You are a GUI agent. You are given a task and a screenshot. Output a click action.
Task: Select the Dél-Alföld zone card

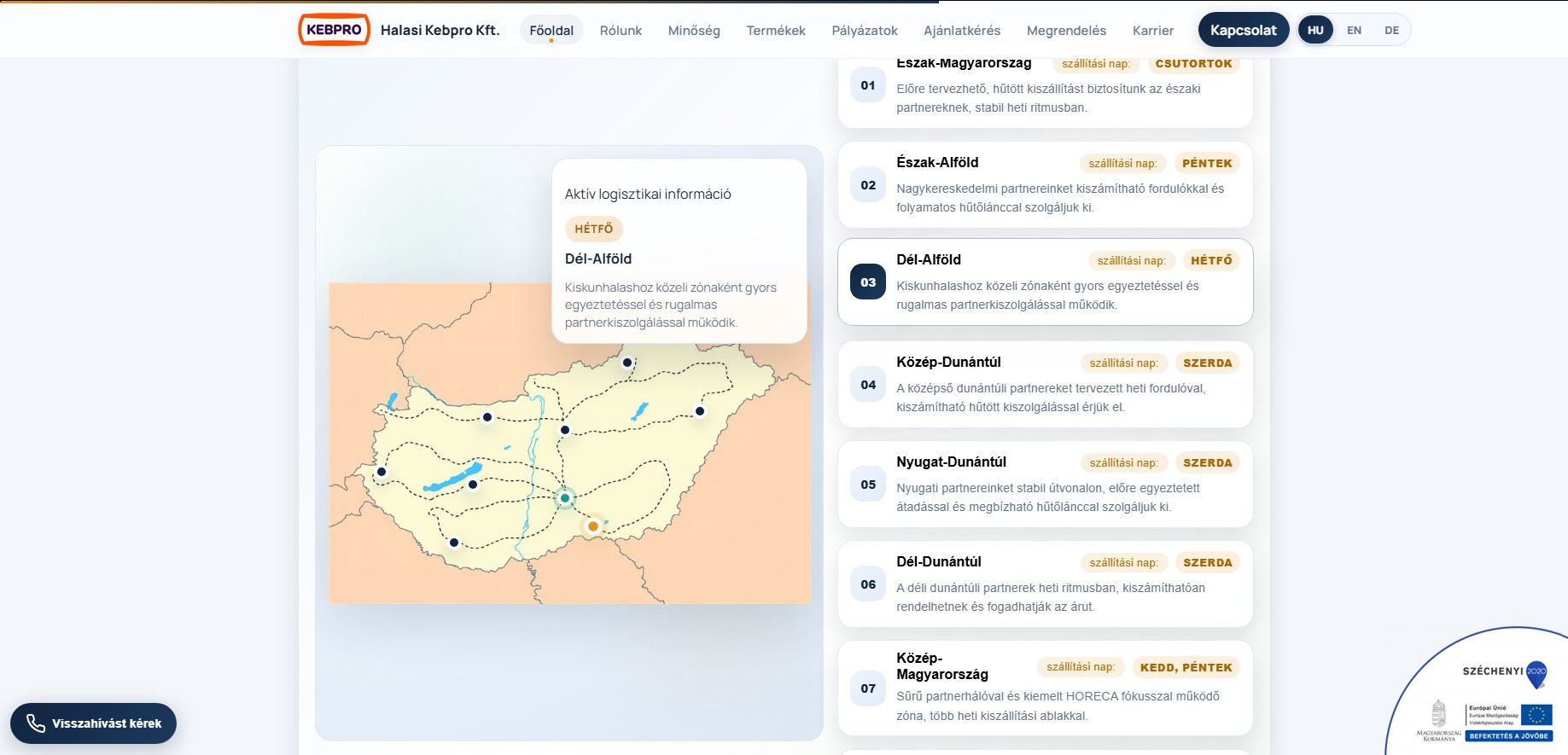click(x=1046, y=282)
